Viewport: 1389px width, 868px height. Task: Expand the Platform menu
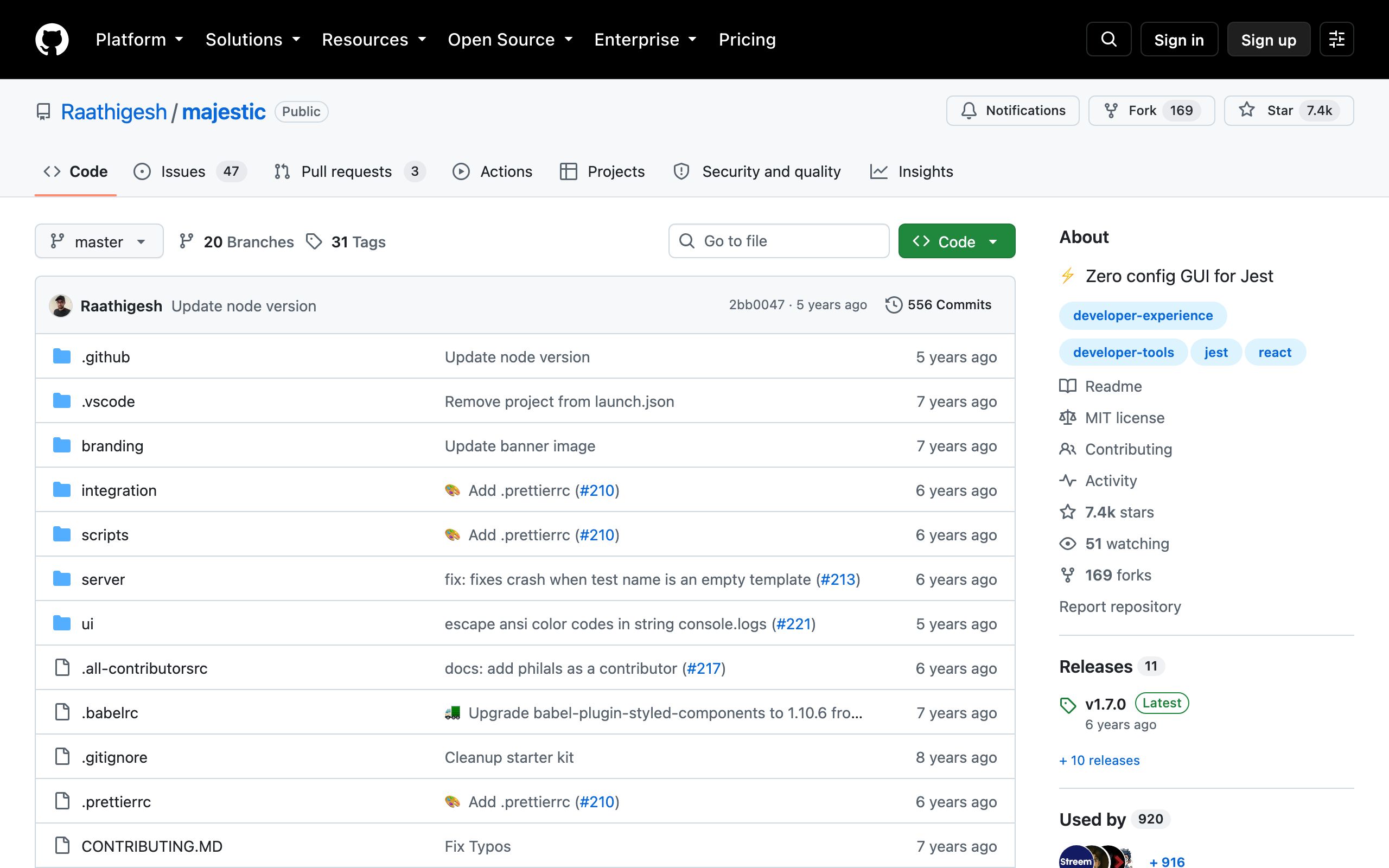[x=139, y=40]
